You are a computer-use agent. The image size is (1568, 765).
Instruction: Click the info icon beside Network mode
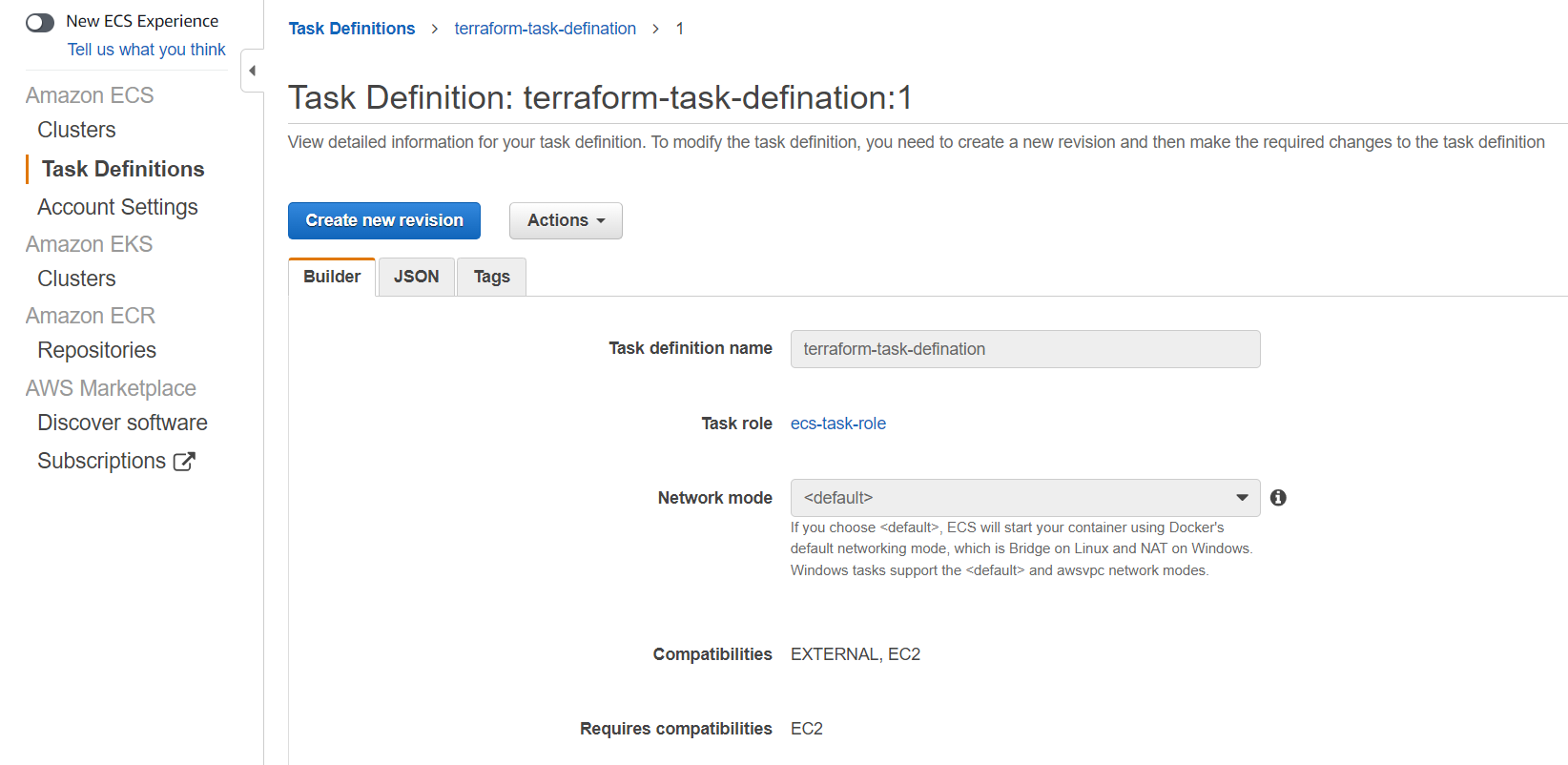coord(1278,498)
